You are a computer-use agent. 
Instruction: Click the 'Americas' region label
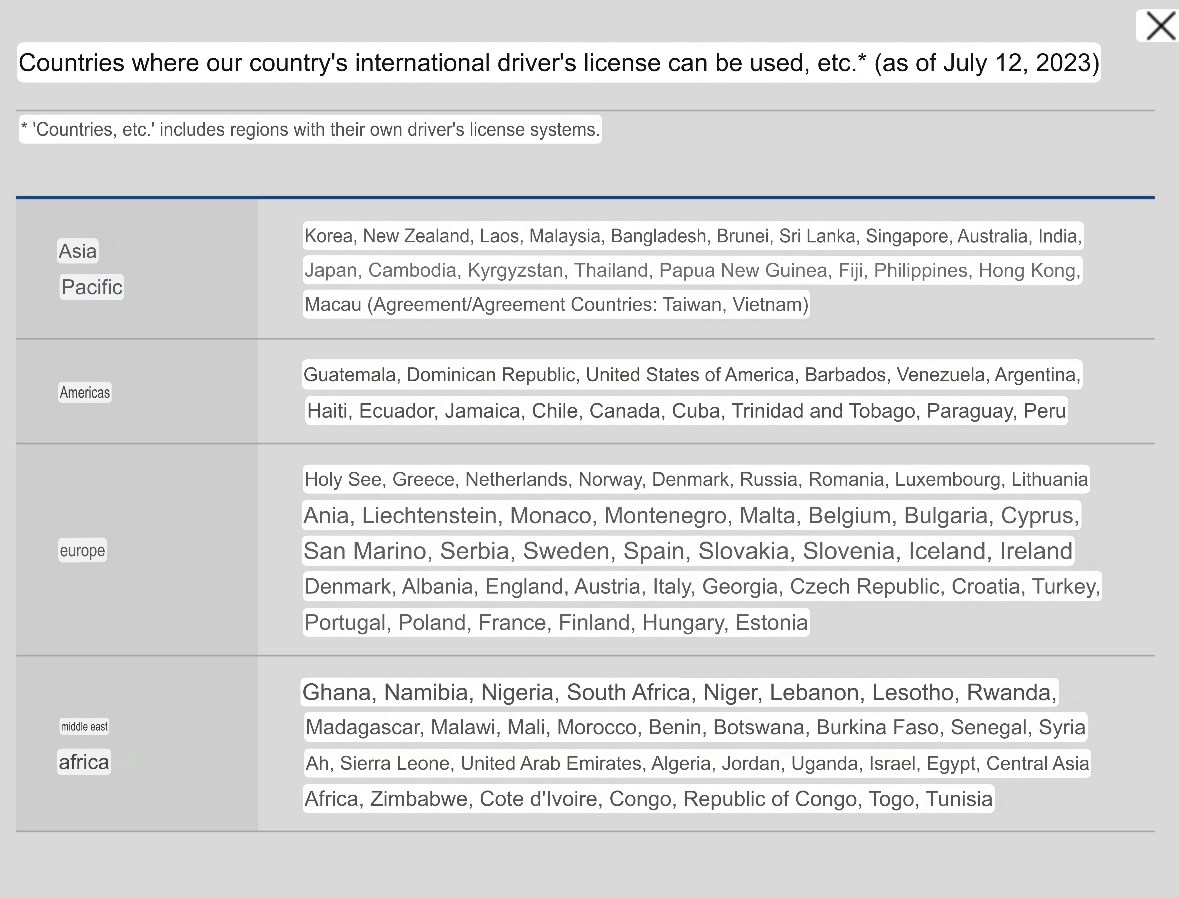coord(85,393)
